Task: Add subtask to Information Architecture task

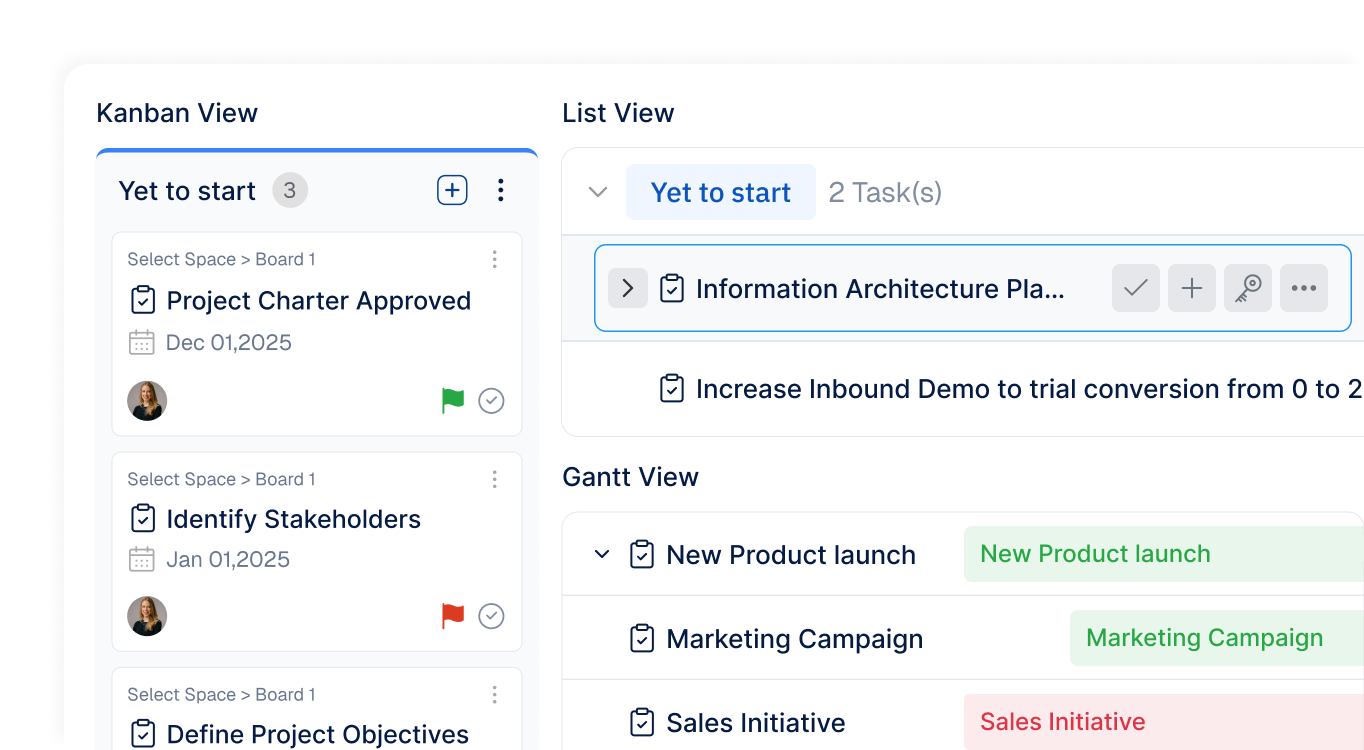Action: [1192, 288]
